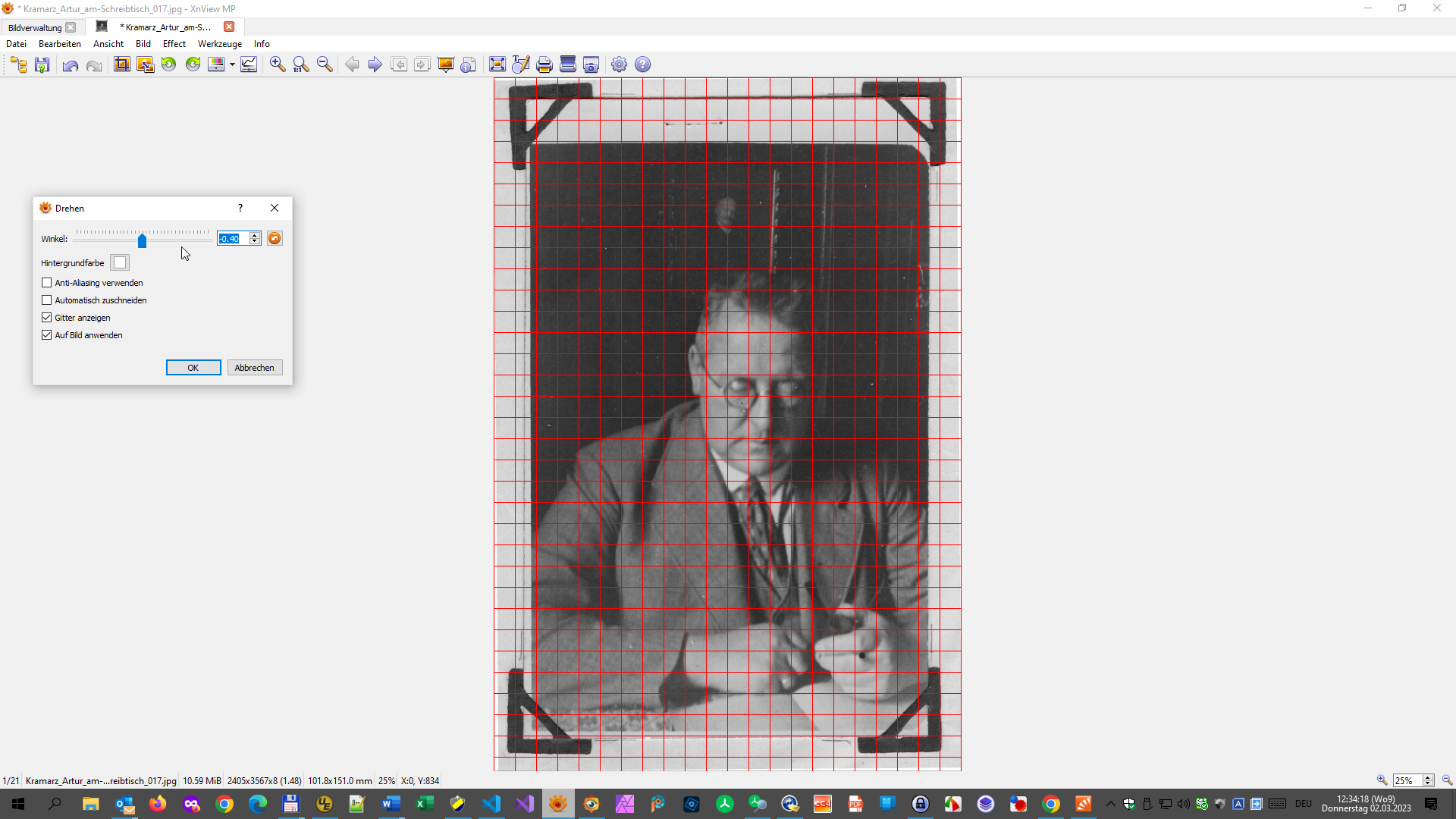The width and height of the screenshot is (1456, 819).
Task: Uncheck Gitter anzeigen checkbox
Action: [47, 318]
